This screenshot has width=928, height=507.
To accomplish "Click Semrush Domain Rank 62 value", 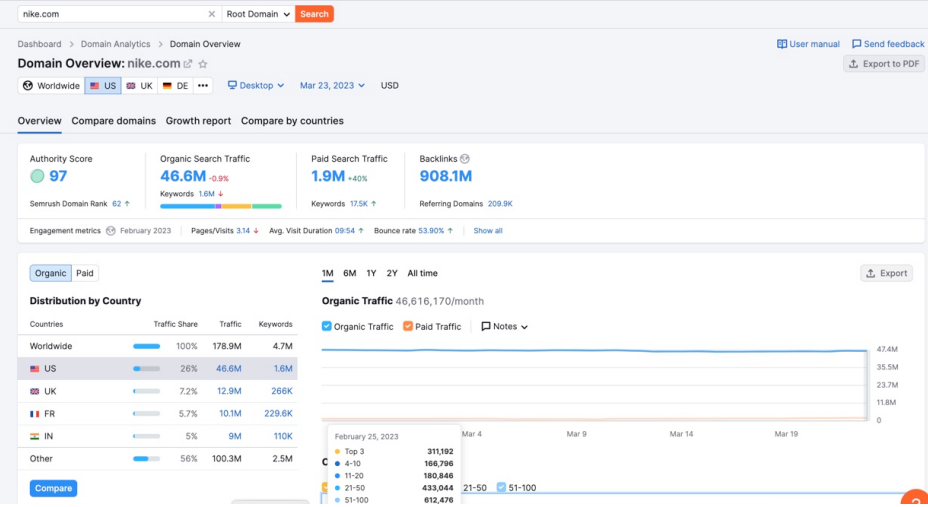I will click(116, 204).
